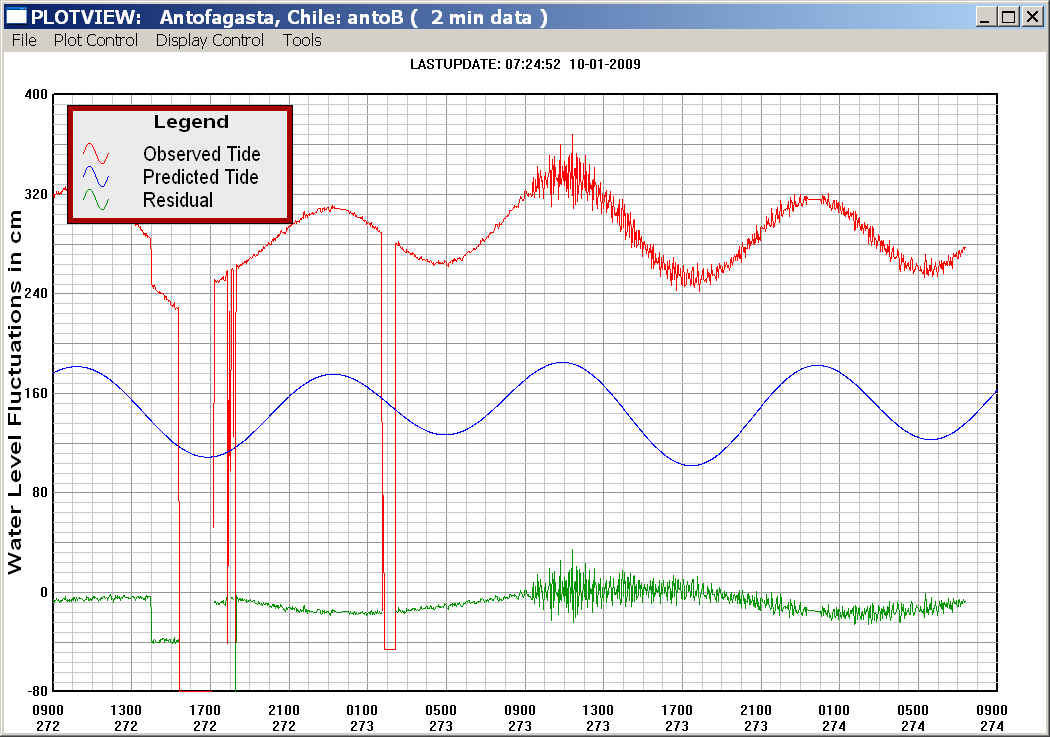Click the red Observed Tide wave icon
This screenshot has width=1050, height=737.
pyautogui.click(x=96, y=154)
